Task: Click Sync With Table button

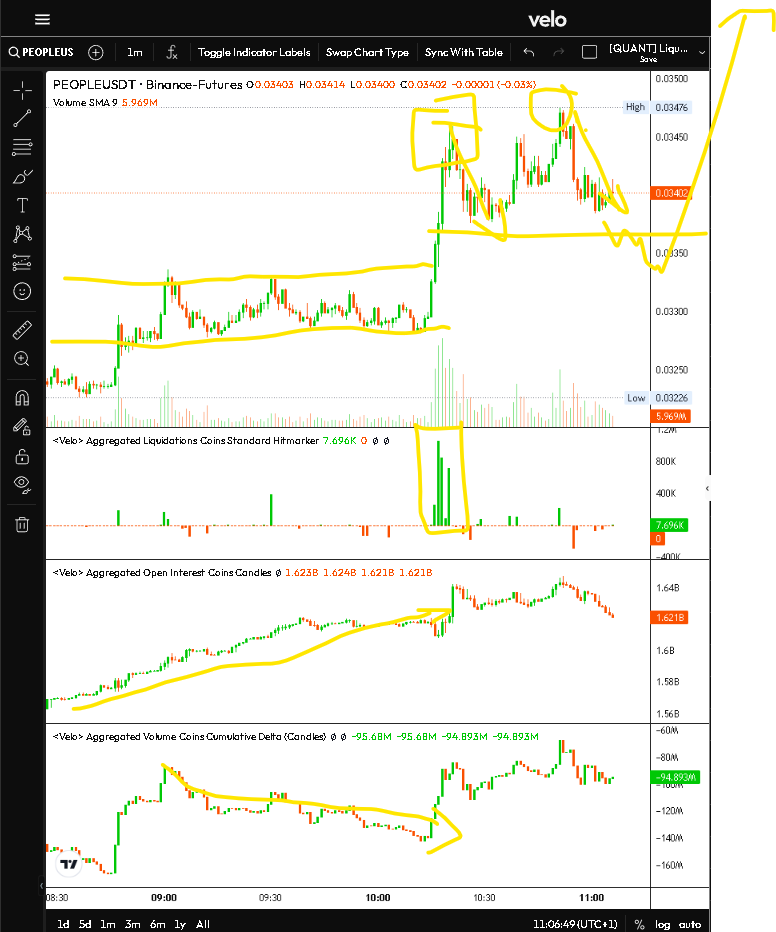Action: click(463, 52)
